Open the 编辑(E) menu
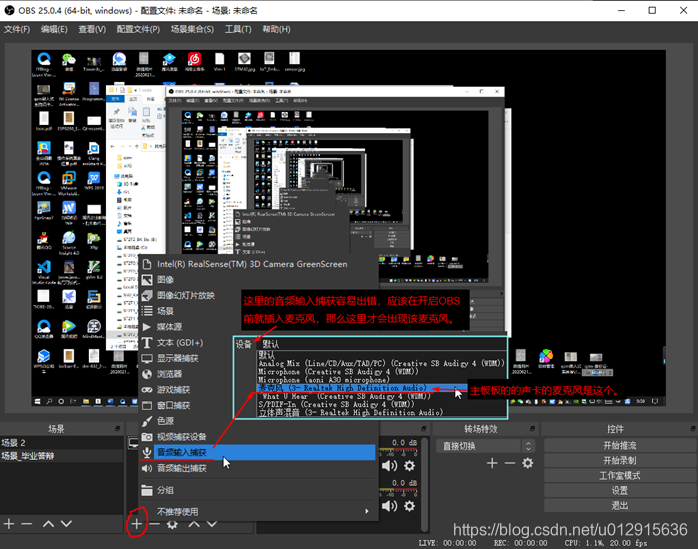Image resolution: width=698 pixels, height=549 pixels. [x=54, y=29]
